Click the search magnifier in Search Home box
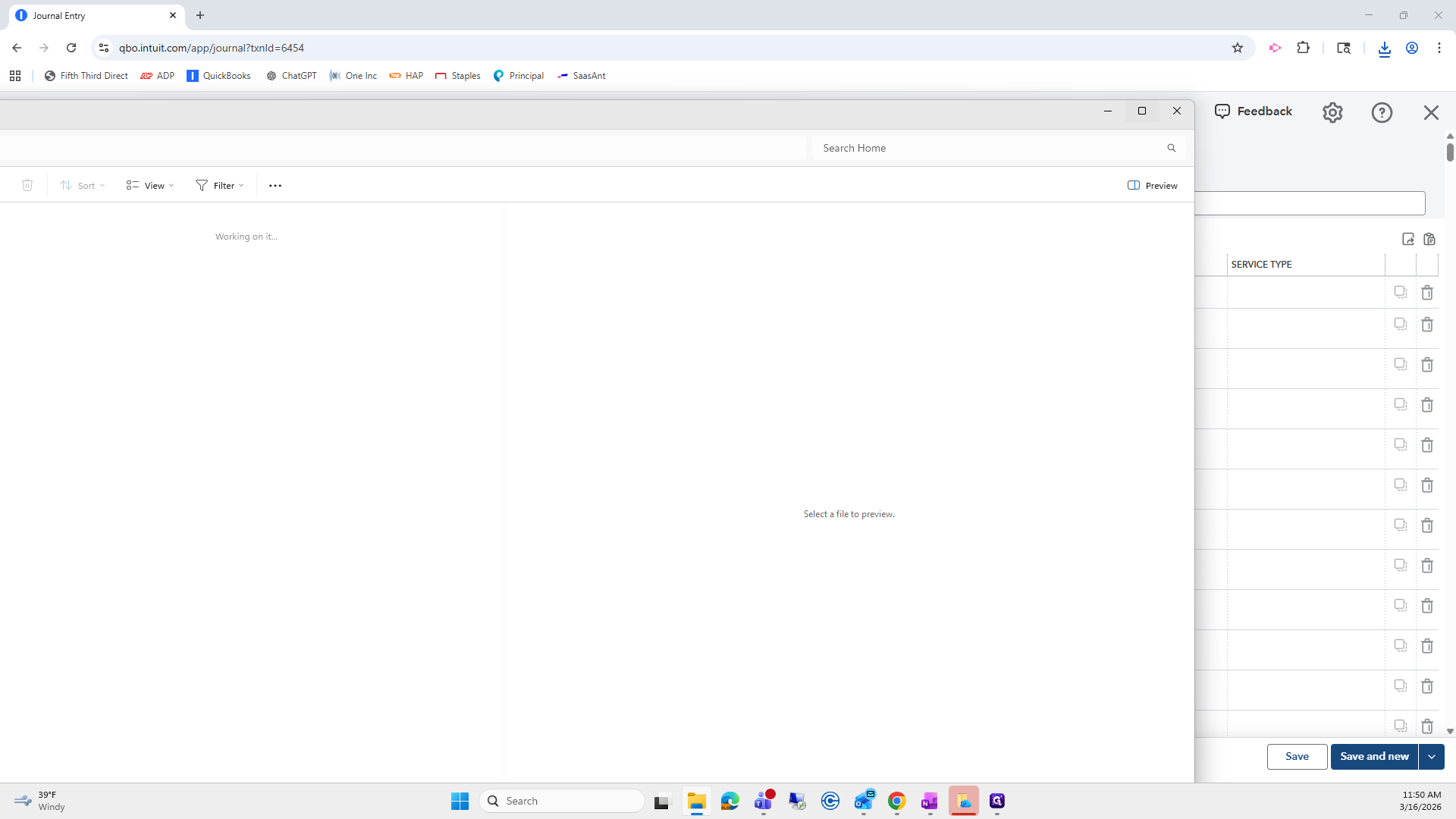 coord(1172,148)
